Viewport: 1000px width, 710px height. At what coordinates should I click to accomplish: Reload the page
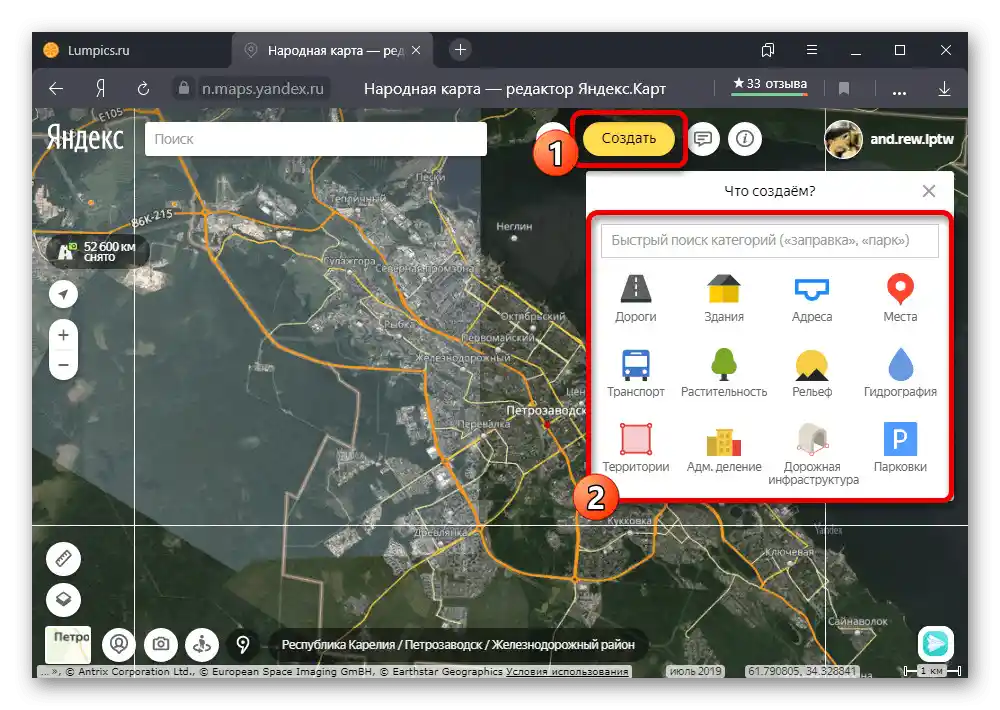(x=143, y=89)
